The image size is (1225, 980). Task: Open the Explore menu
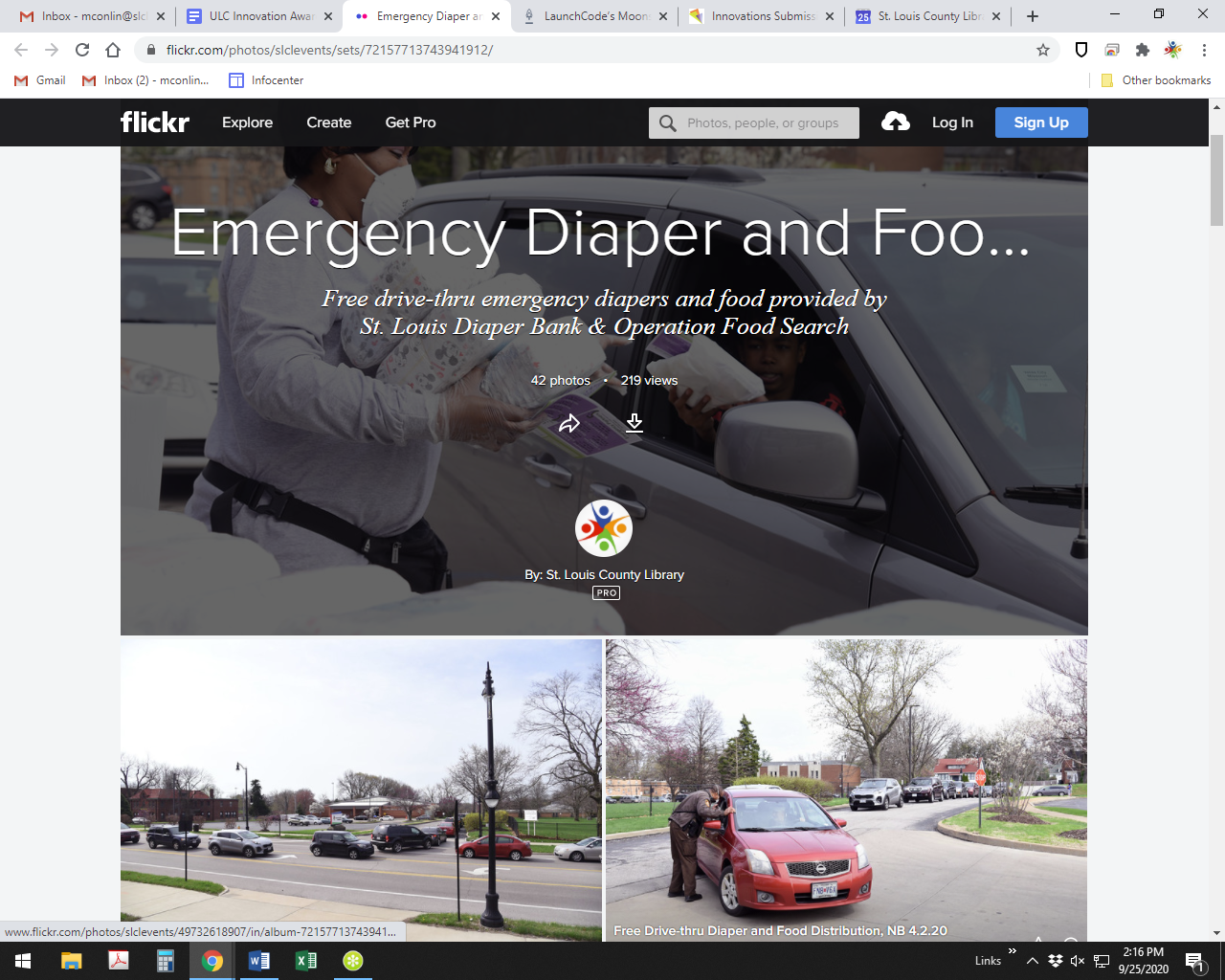click(x=247, y=122)
